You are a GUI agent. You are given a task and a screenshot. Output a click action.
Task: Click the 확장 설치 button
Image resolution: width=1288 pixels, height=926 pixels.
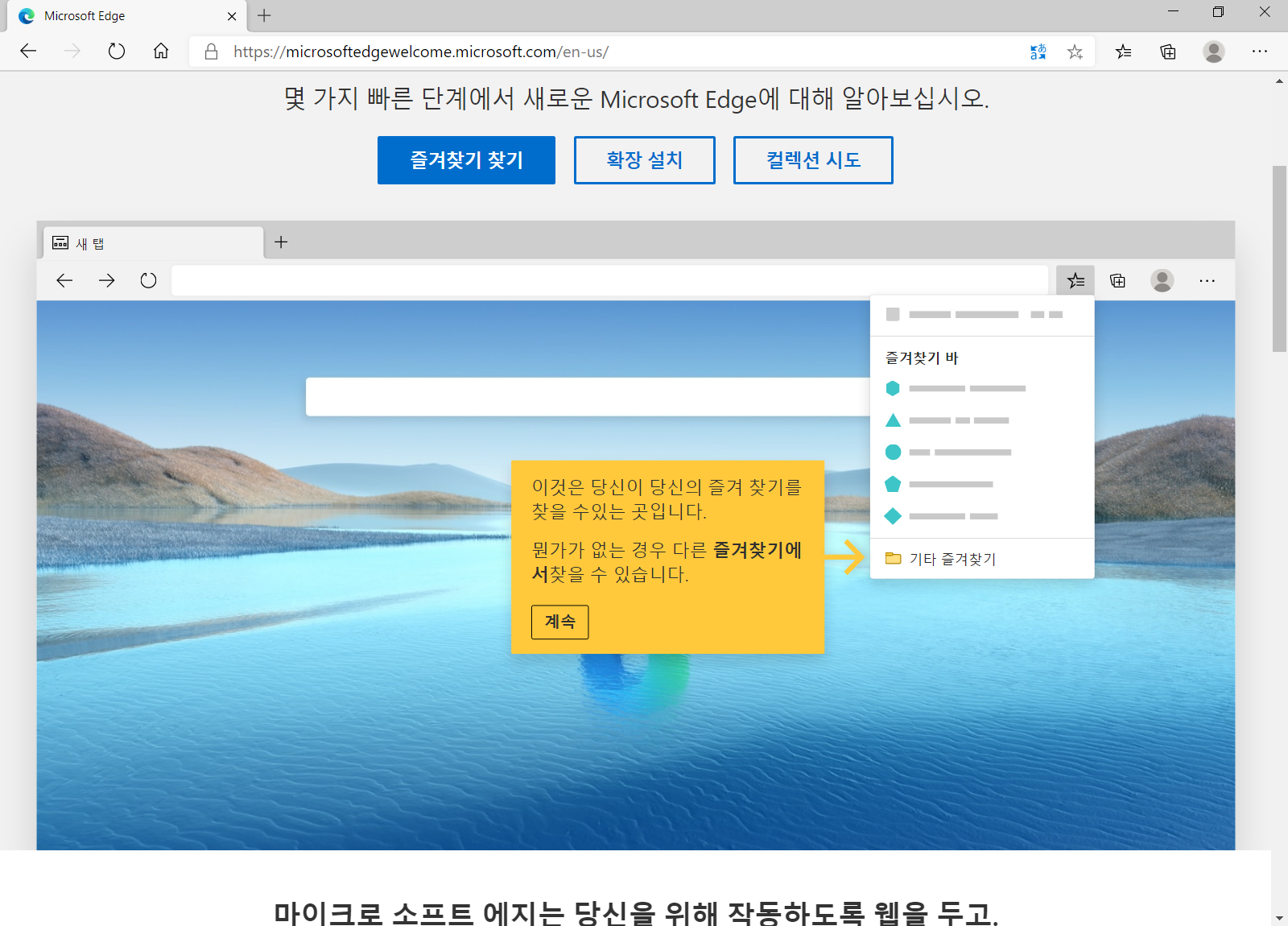644,160
